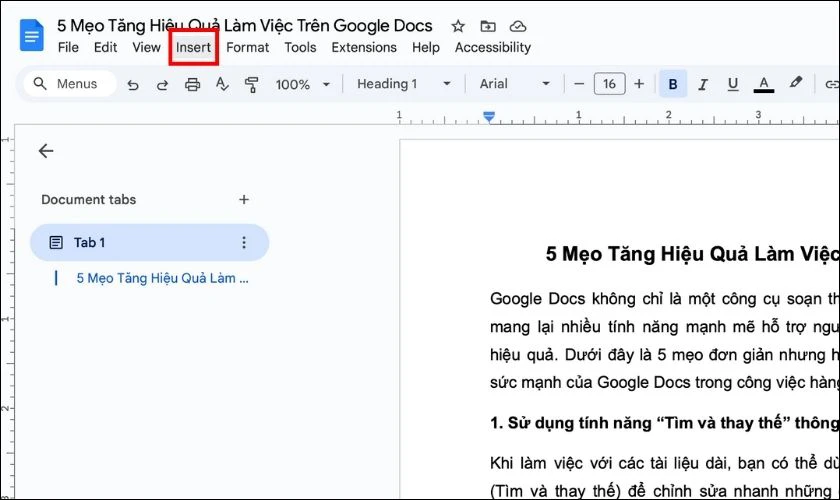The width and height of the screenshot is (840, 500).
Task: Click the left indent marker on ruler
Action: pyautogui.click(x=489, y=116)
